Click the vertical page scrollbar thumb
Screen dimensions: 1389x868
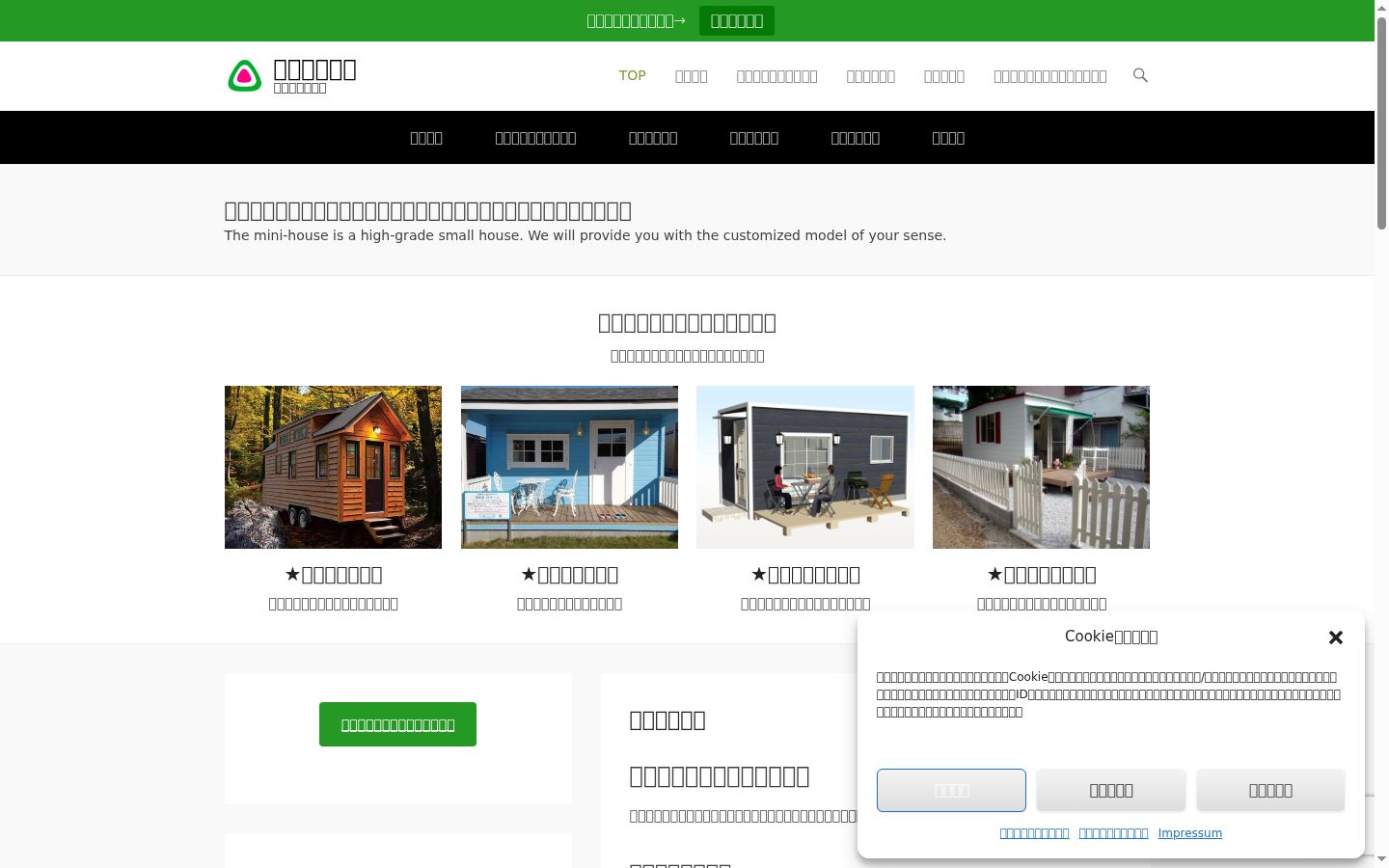pyautogui.click(x=1381, y=122)
